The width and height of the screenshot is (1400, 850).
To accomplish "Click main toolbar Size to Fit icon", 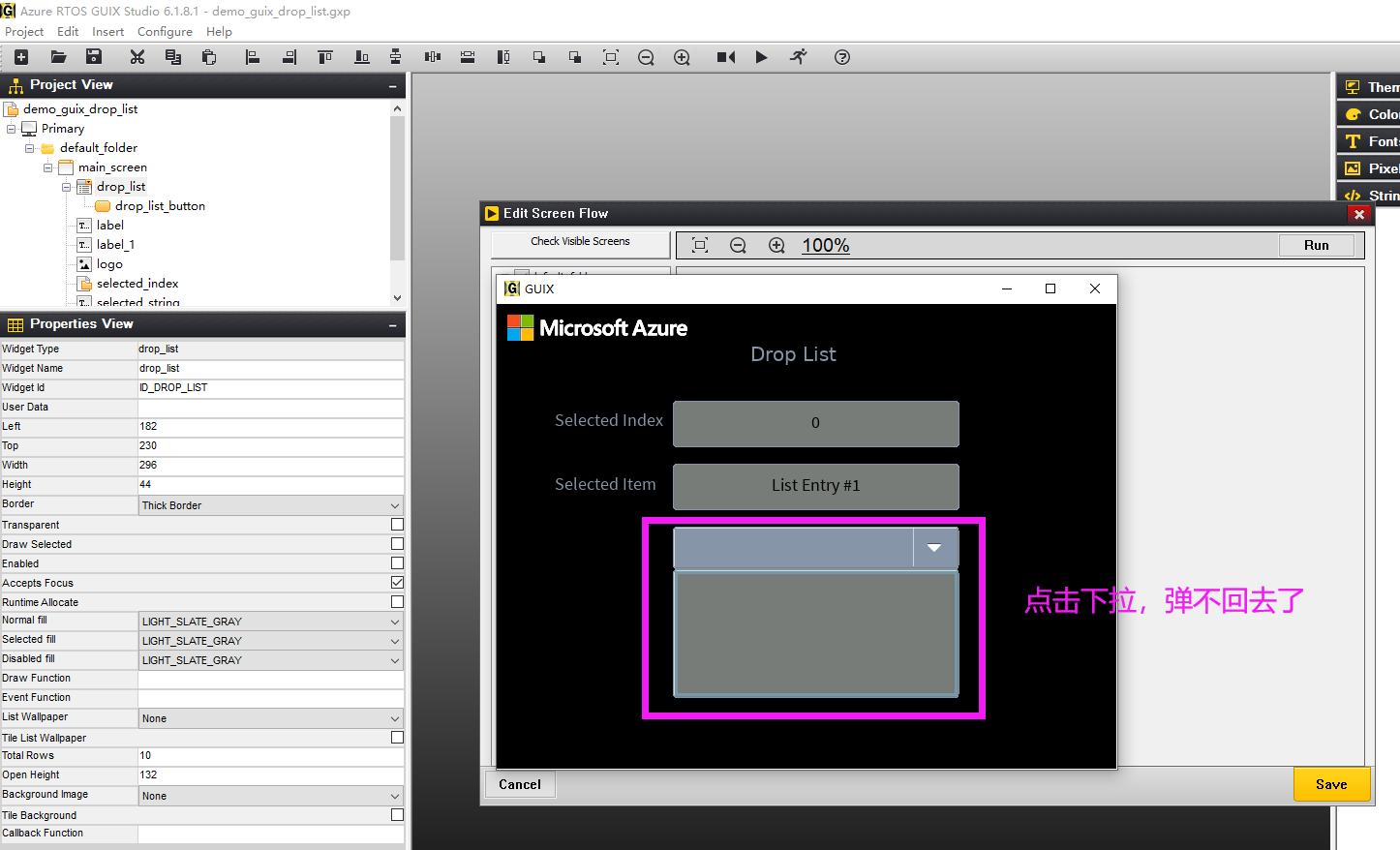I will (611, 57).
